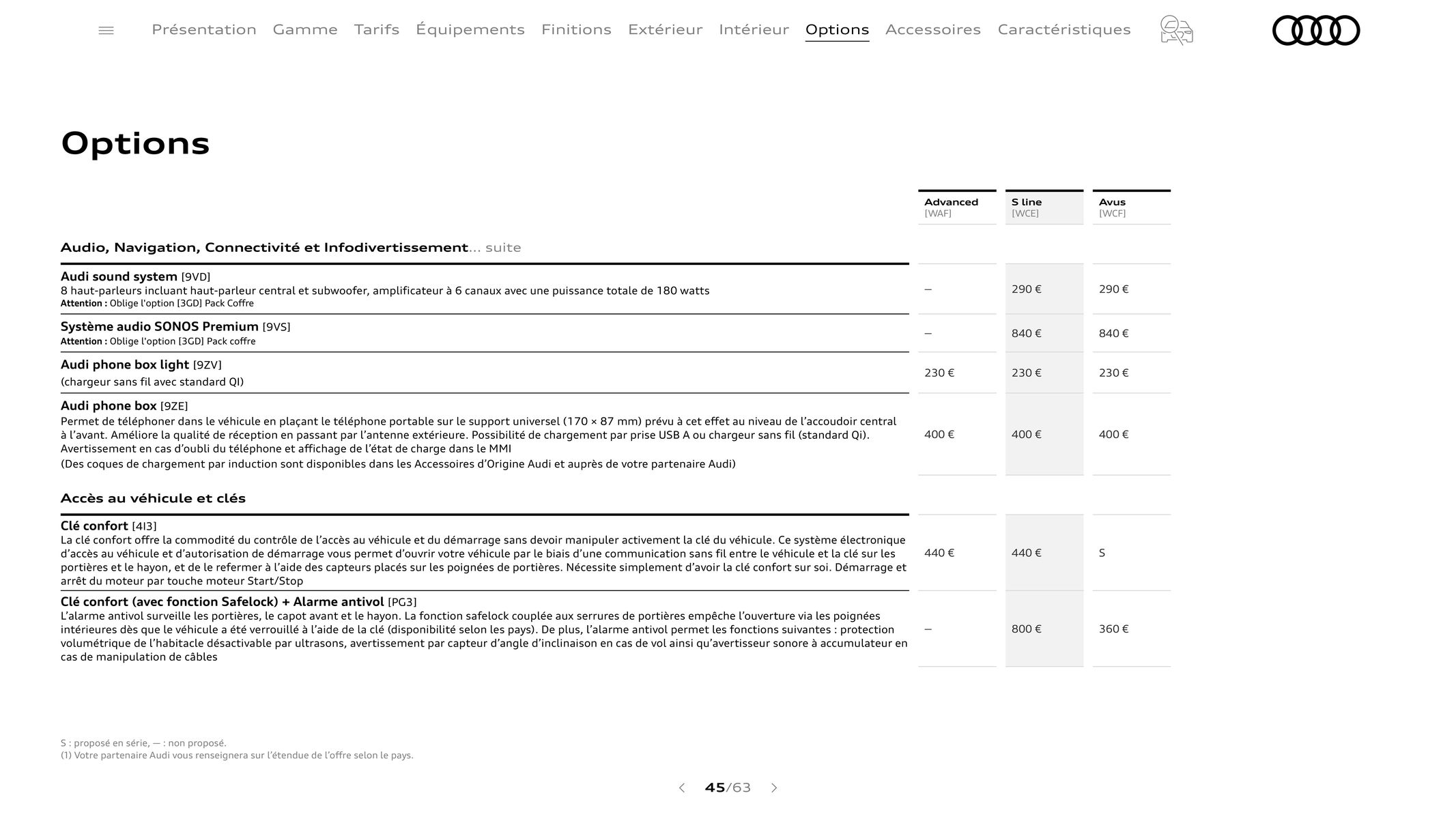Click the Avus [WCF] column header
This screenshot has height=819, width=1456.
(x=1132, y=207)
